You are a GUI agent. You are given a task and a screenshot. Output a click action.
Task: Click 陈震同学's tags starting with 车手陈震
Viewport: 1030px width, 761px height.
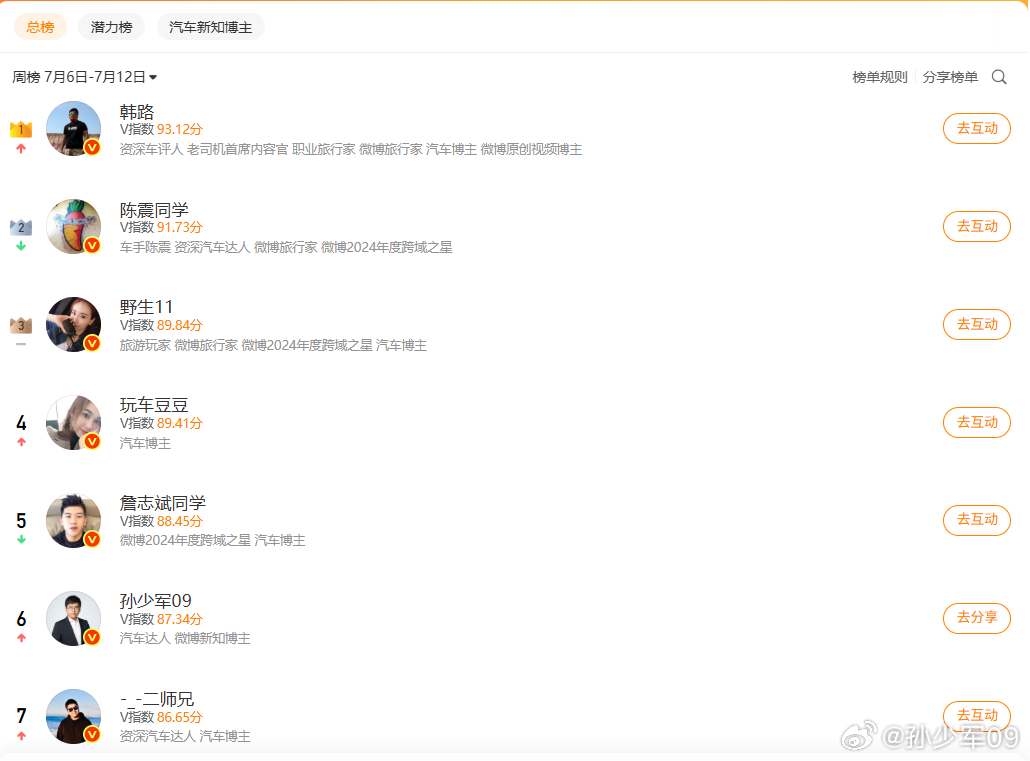286,248
